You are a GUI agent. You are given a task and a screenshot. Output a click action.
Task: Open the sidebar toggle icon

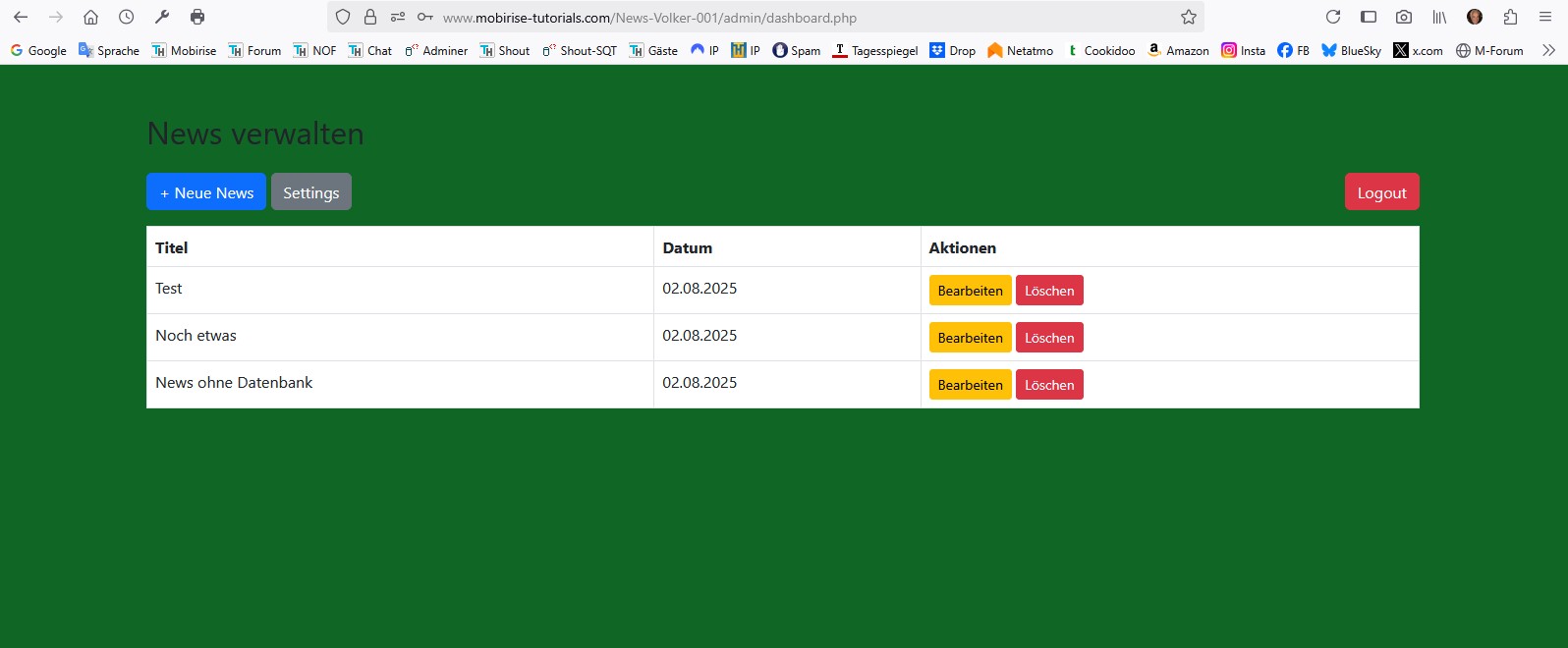[x=1368, y=17]
